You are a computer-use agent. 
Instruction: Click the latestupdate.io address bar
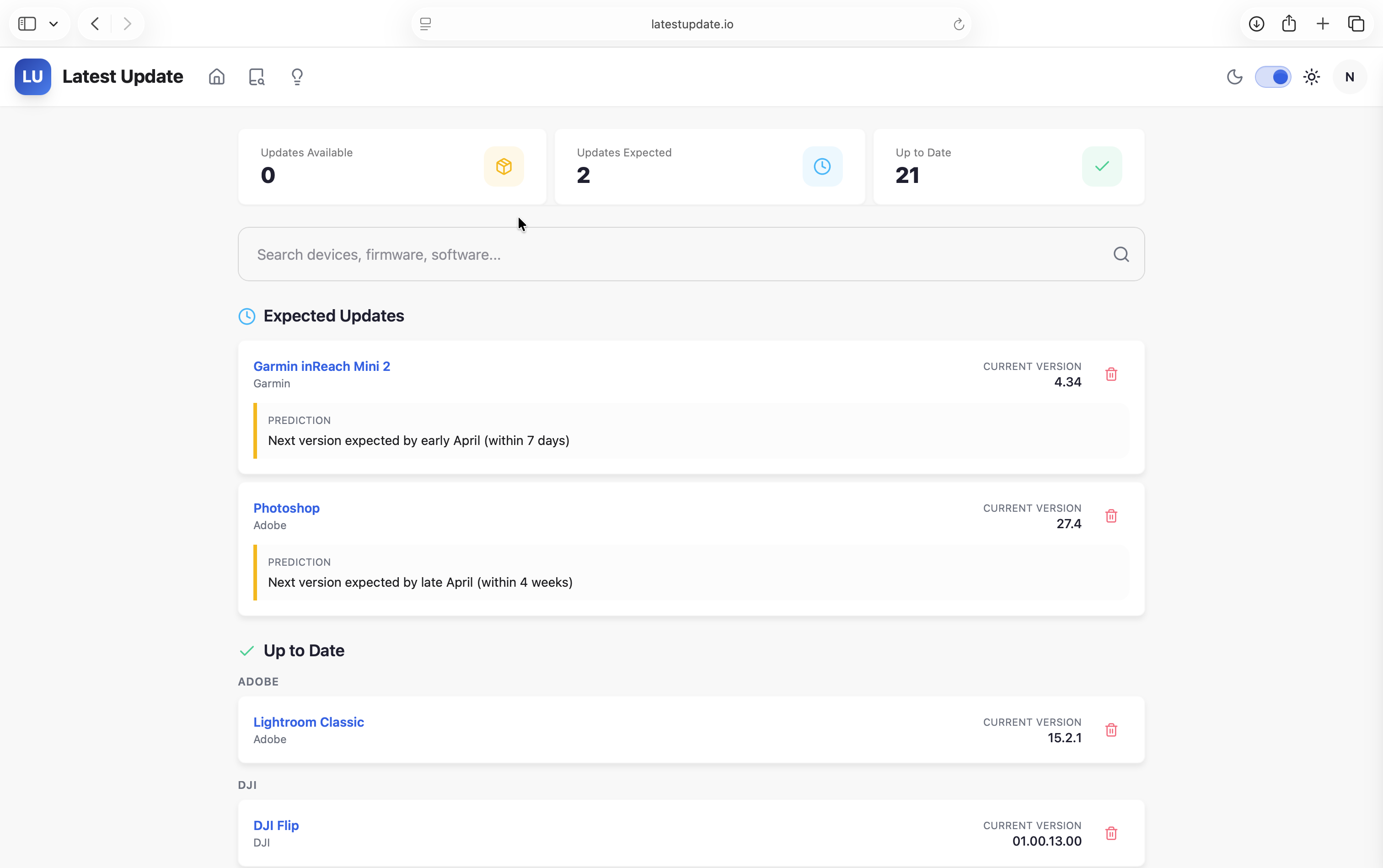691,23
